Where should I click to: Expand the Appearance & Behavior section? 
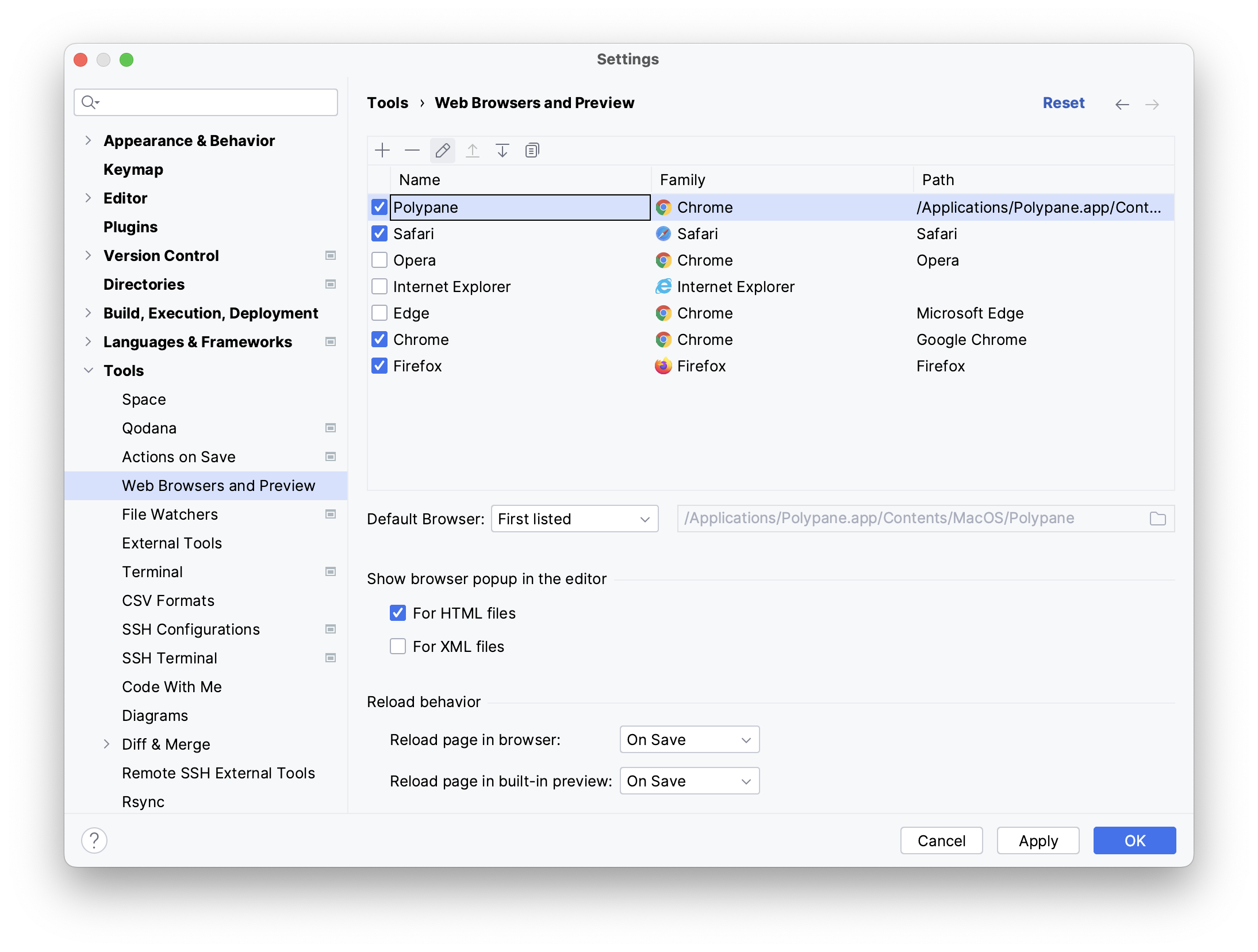click(88, 140)
